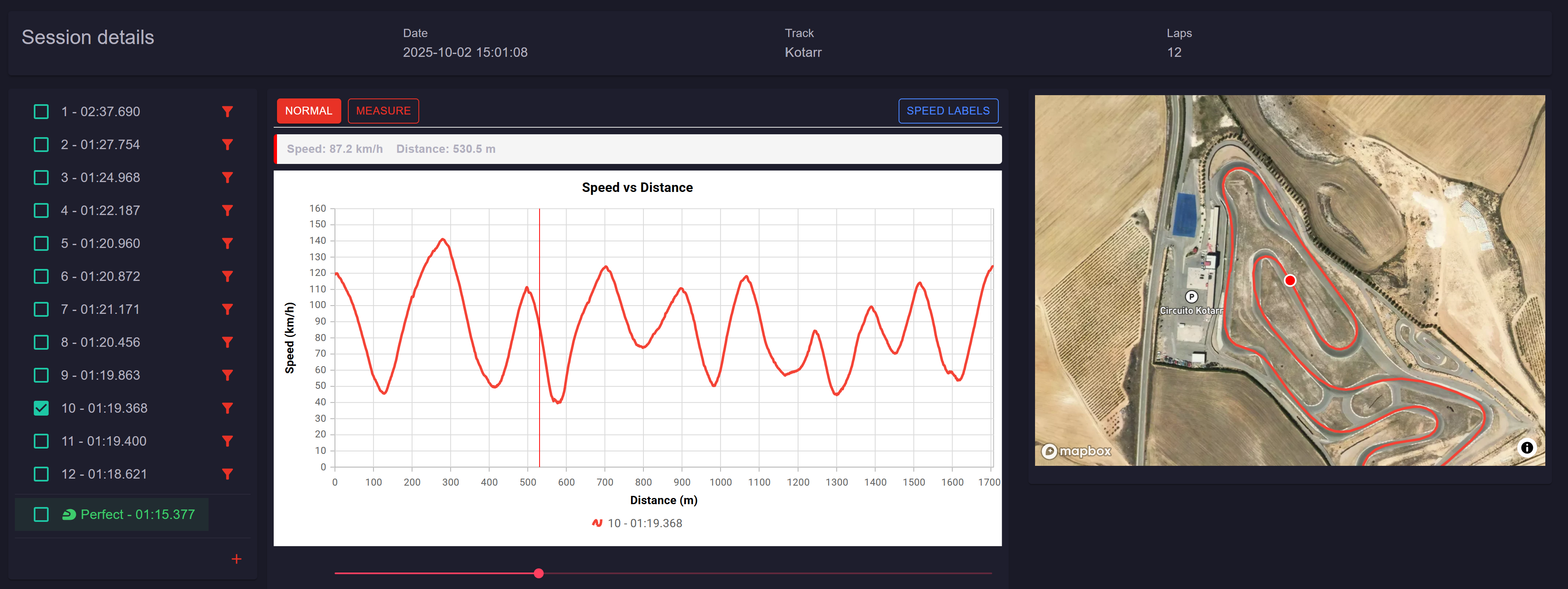The height and width of the screenshot is (589, 1568).
Task: Select the filter icon beside lap 10
Action: (227, 408)
